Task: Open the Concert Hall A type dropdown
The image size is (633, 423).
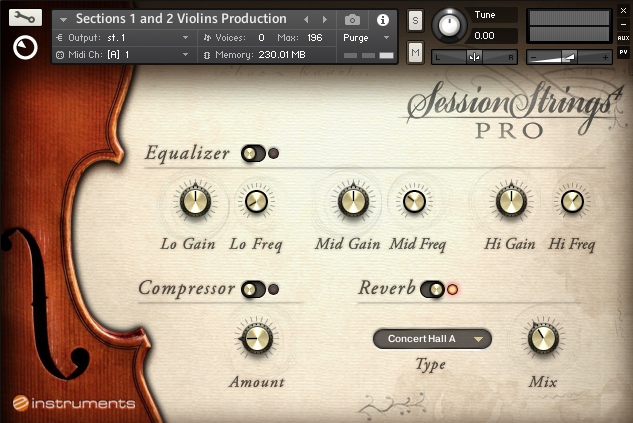Action: point(432,339)
